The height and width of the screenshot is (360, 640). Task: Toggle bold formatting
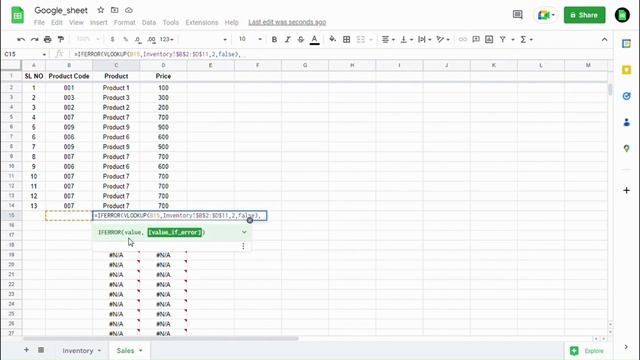click(274, 40)
